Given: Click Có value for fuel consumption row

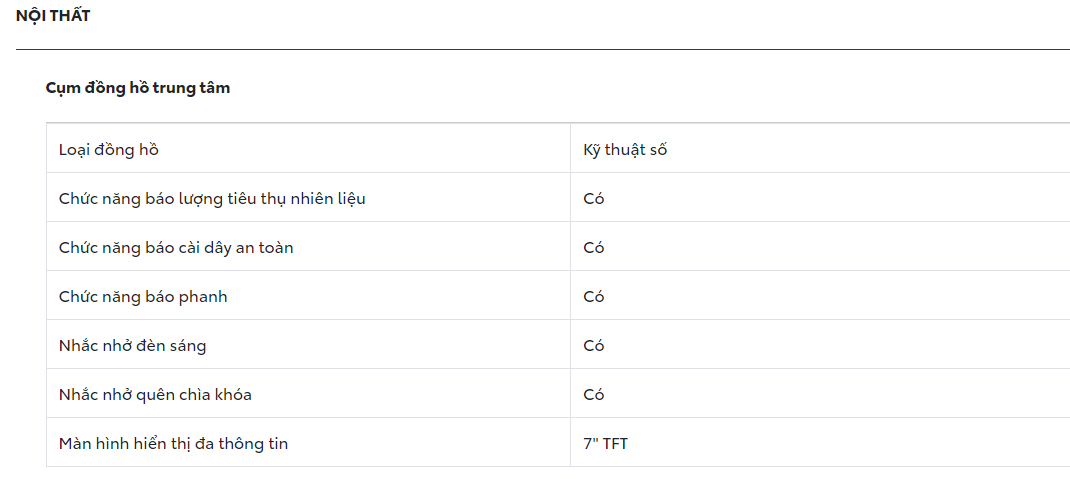Looking at the screenshot, I should pyautogui.click(x=594, y=199).
